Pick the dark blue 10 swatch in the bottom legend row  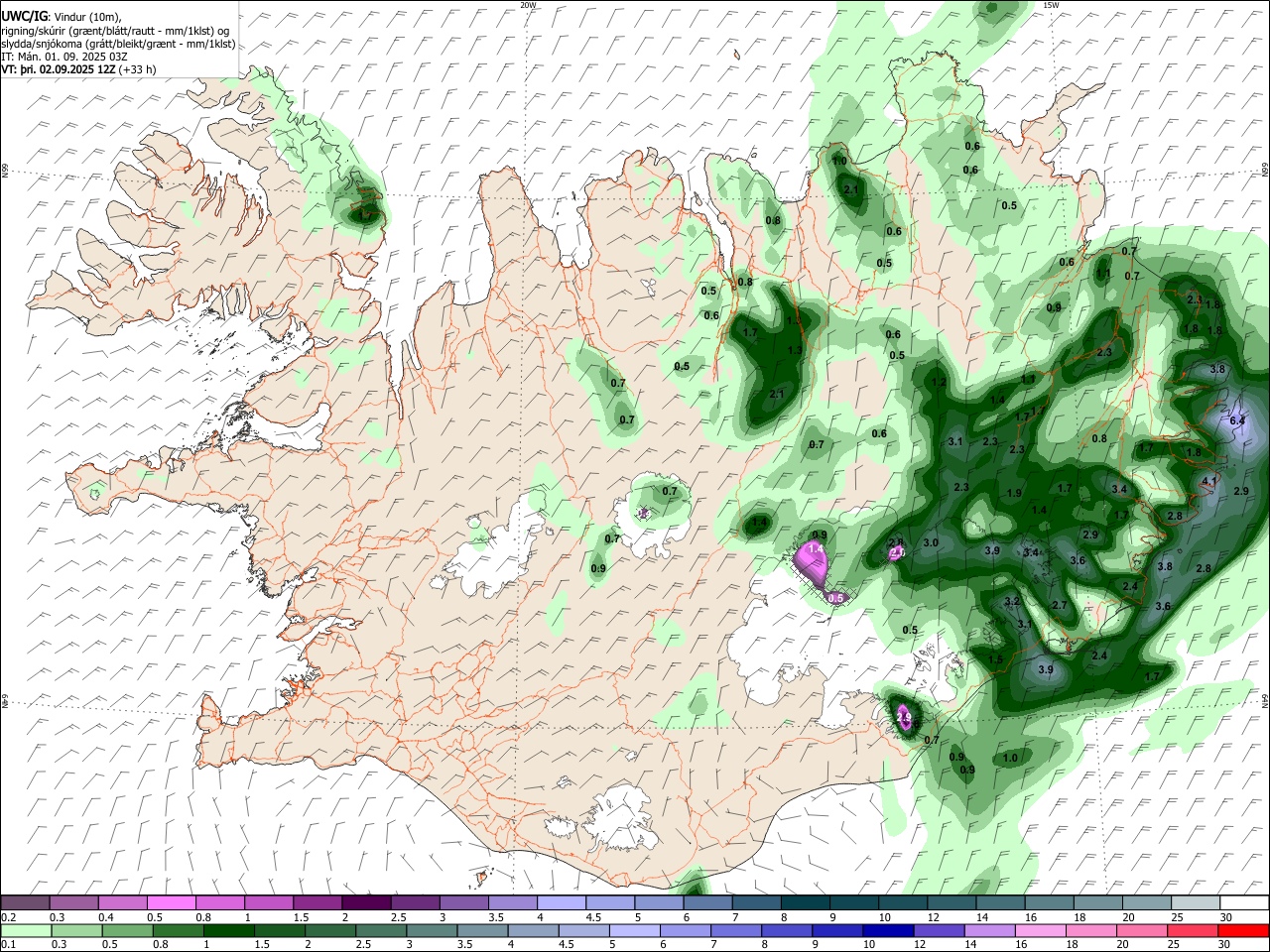coord(887,930)
